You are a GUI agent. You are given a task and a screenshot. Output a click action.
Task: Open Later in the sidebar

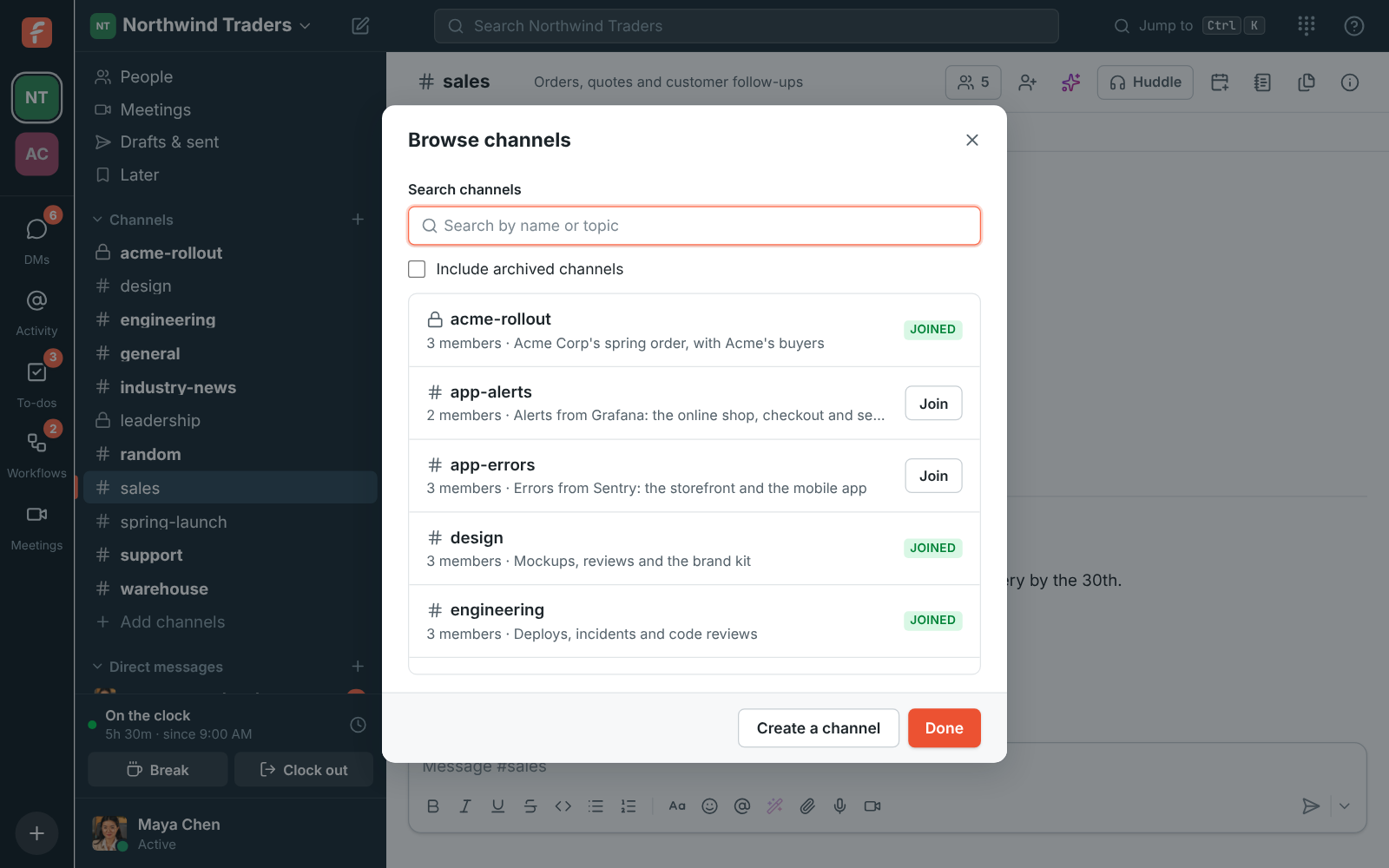click(230, 175)
